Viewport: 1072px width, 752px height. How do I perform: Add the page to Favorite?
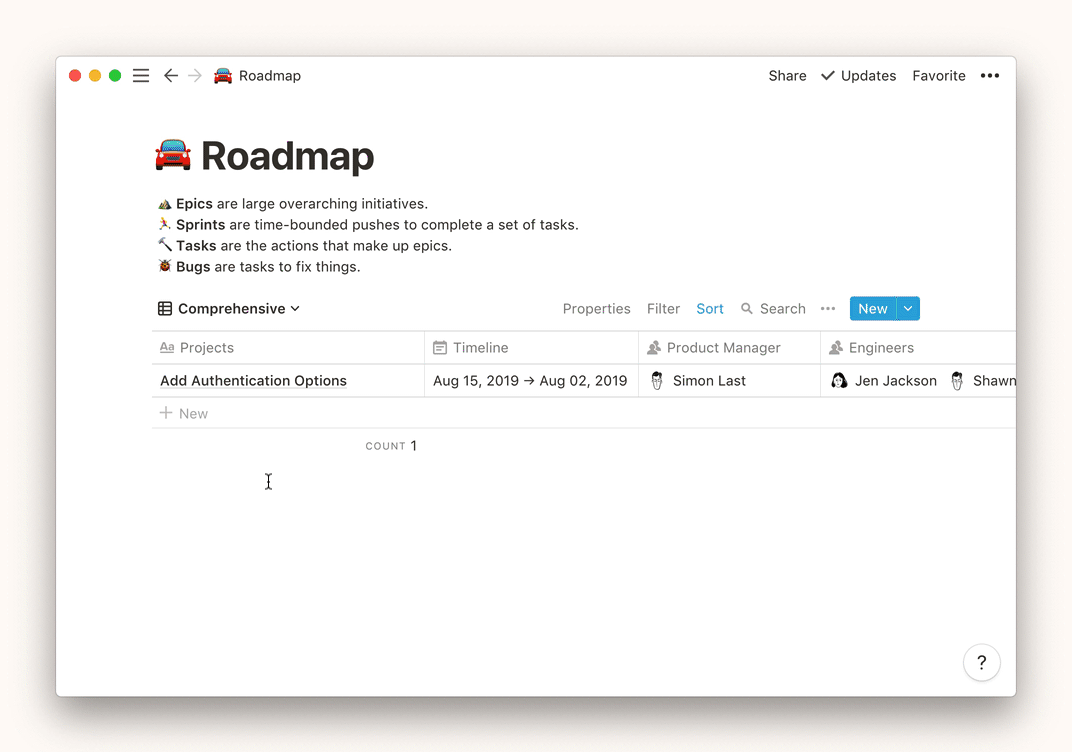coord(939,76)
